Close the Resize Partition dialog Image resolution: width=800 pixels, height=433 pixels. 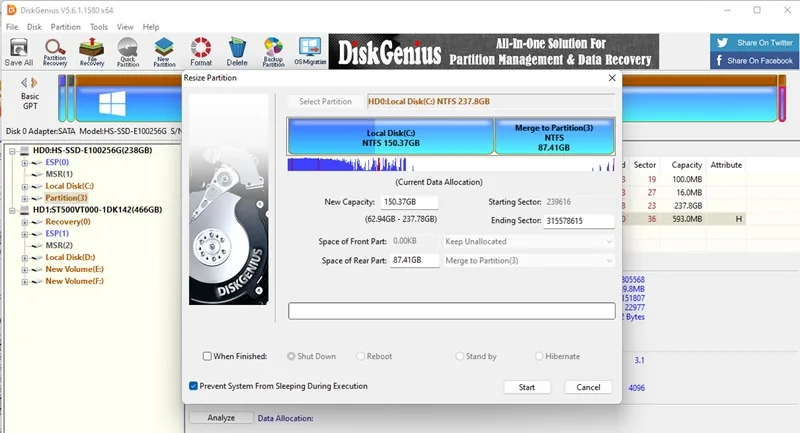click(612, 78)
